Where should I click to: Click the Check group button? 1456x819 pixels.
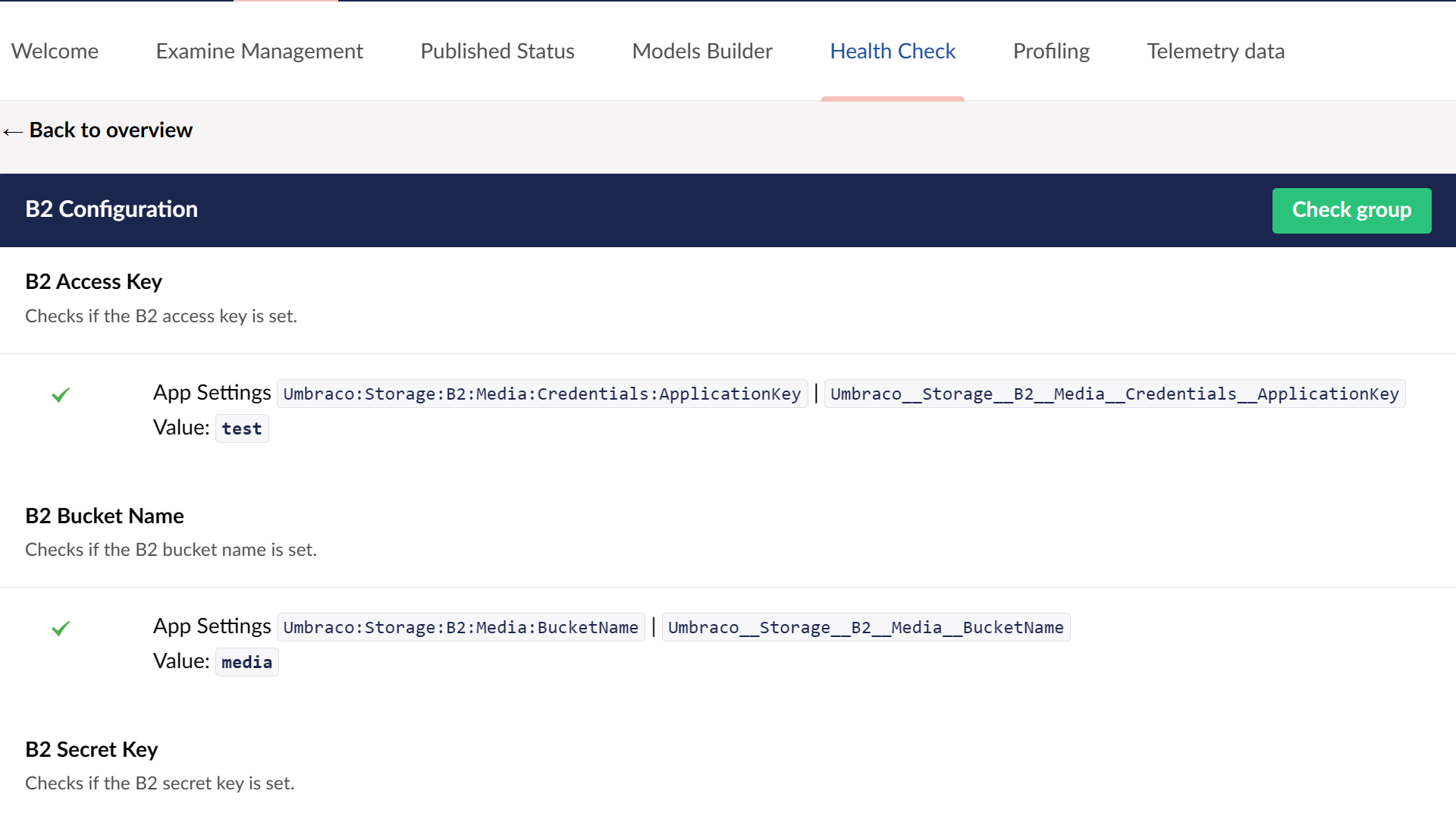1351,210
